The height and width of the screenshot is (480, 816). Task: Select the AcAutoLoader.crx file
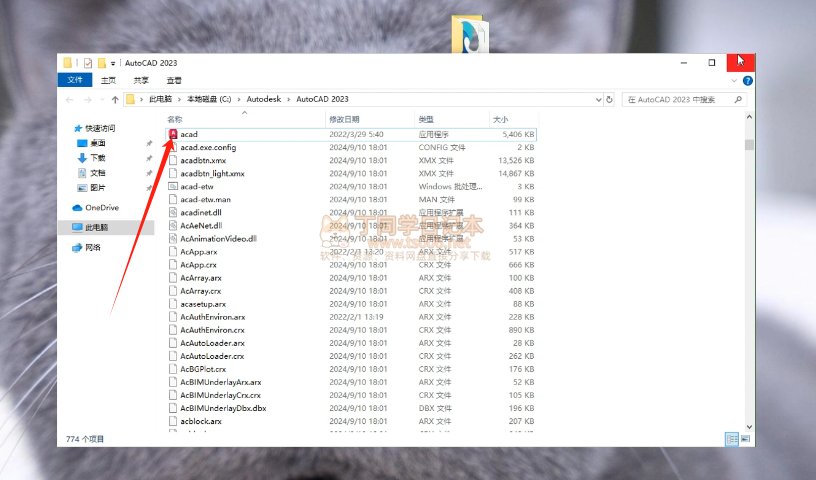[212, 356]
